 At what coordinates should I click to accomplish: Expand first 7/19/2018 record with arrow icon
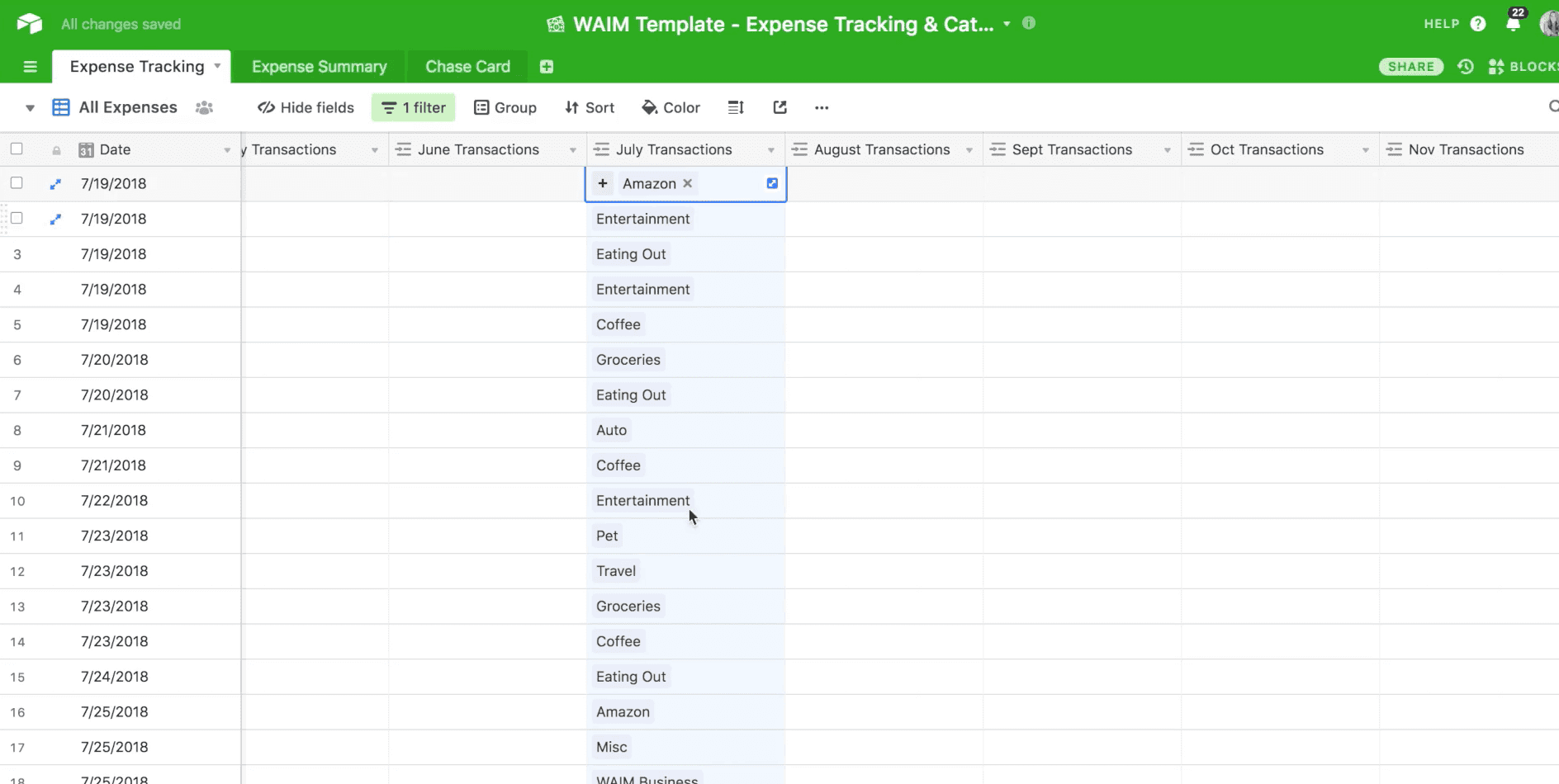coord(55,184)
